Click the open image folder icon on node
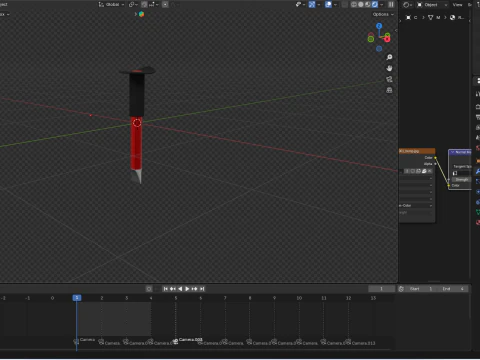Screen dimensions: 480x360 [424, 171]
